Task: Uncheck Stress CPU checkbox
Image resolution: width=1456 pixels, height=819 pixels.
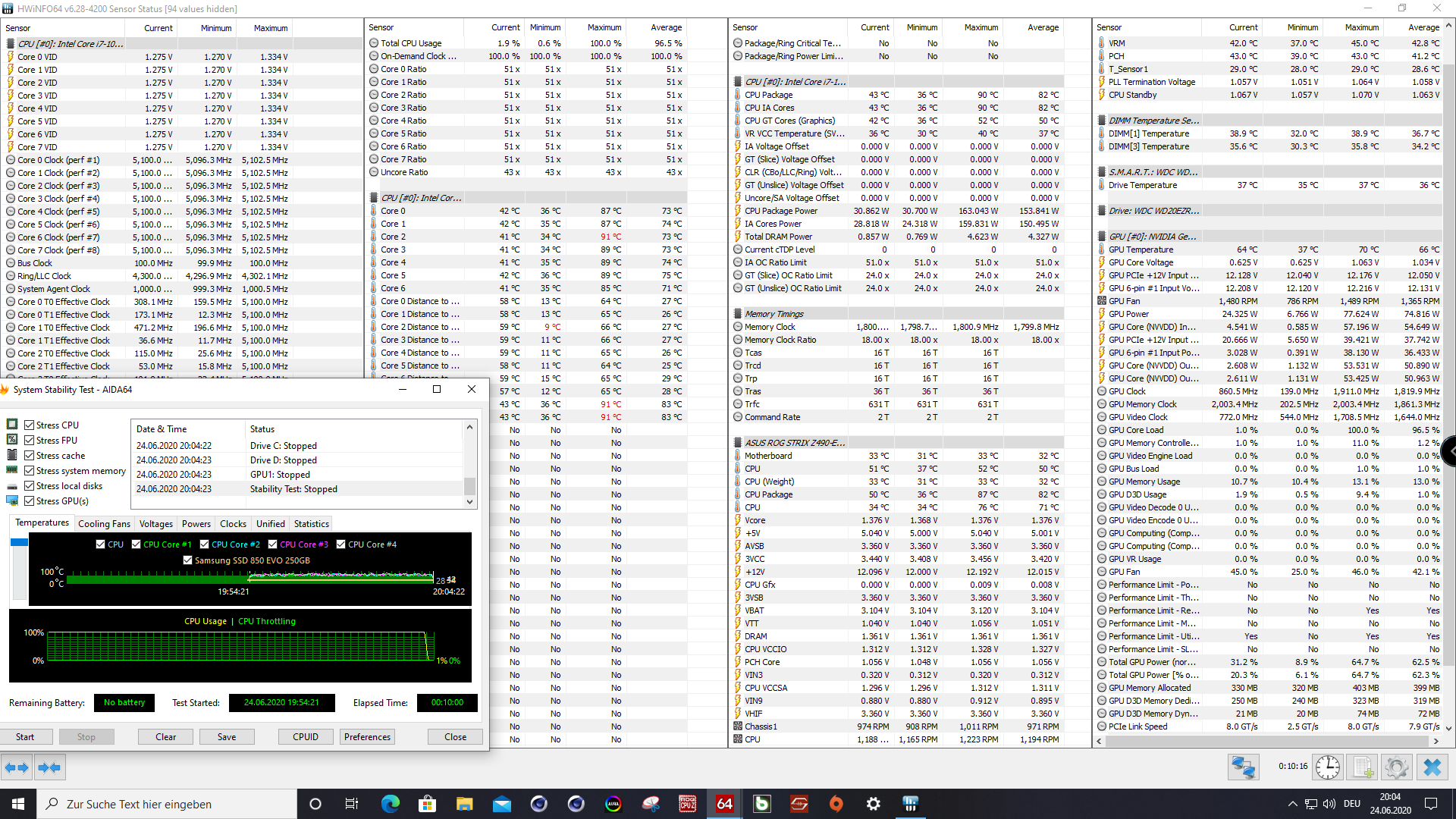Action: coord(29,425)
